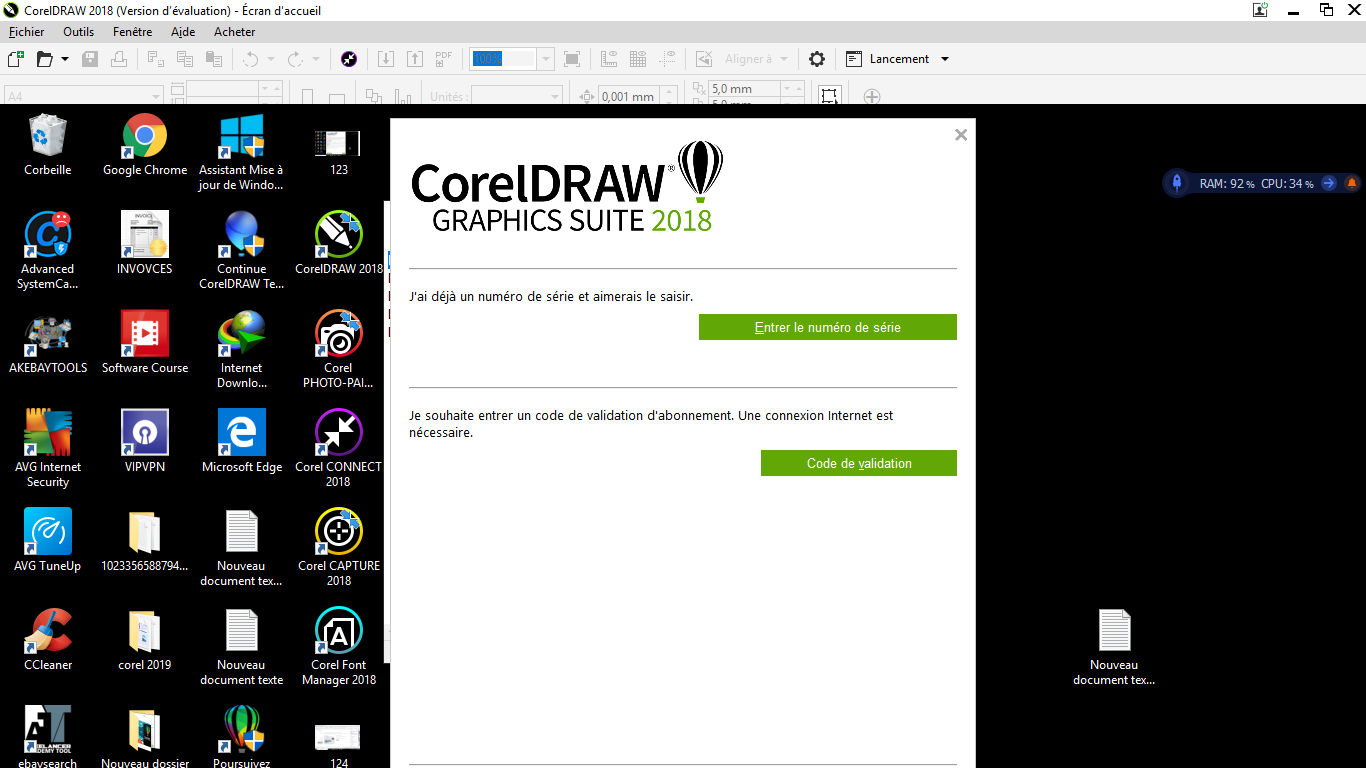Viewport: 1366px width, 768px height.
Task: Expand the Open file dropdown arrow
Action: coord(65,59)
